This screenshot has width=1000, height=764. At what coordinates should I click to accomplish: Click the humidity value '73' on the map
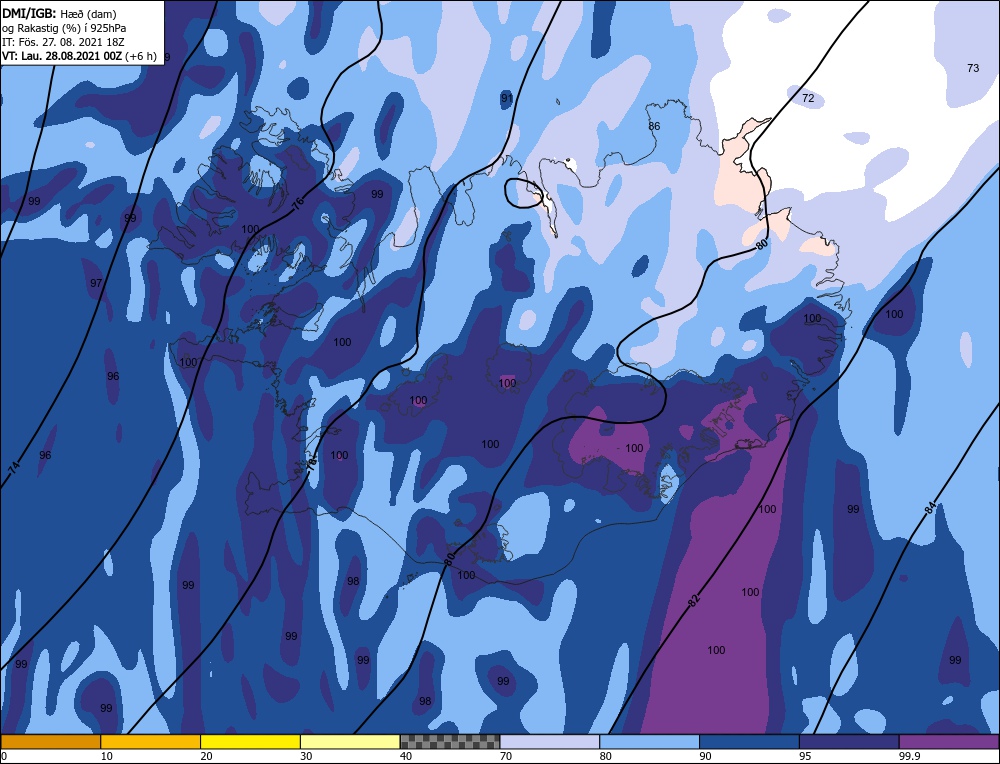973,68
